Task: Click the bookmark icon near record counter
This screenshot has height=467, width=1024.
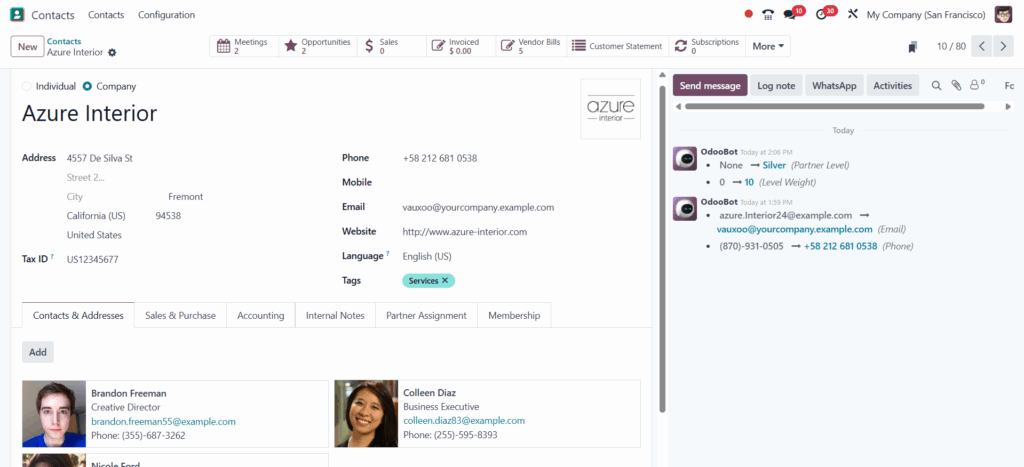Action: click(912, 46)
